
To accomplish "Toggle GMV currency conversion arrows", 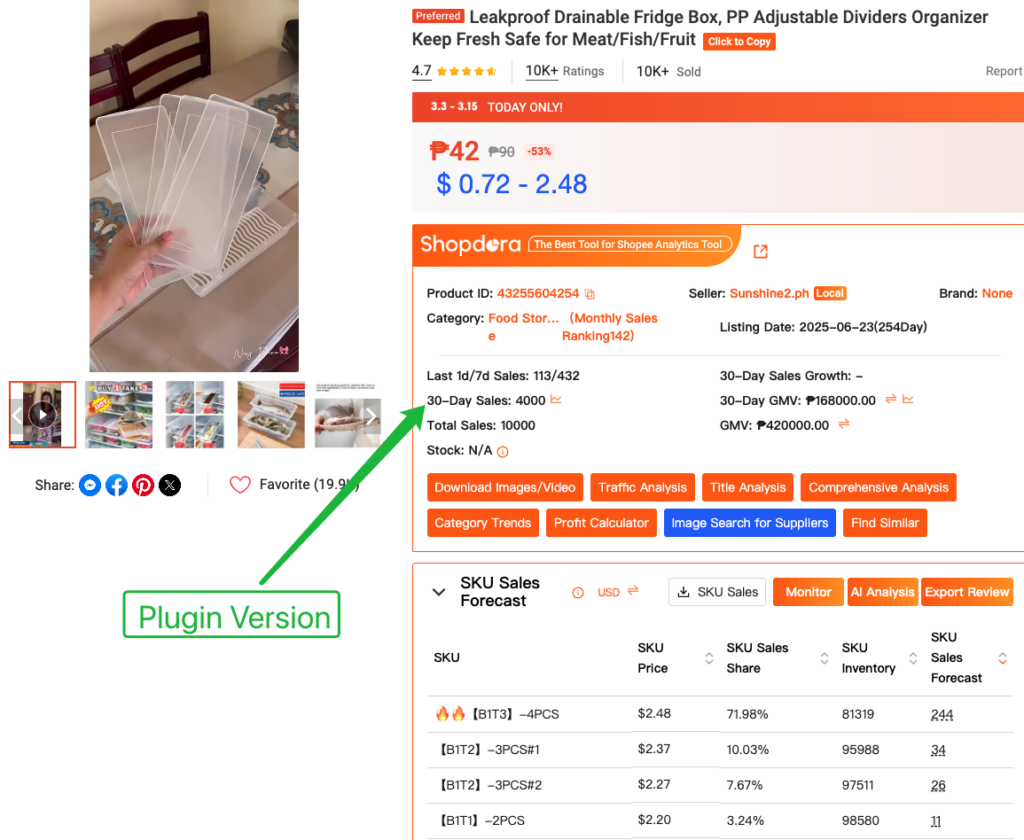I will pyautogui.click(x=844, y=424).
